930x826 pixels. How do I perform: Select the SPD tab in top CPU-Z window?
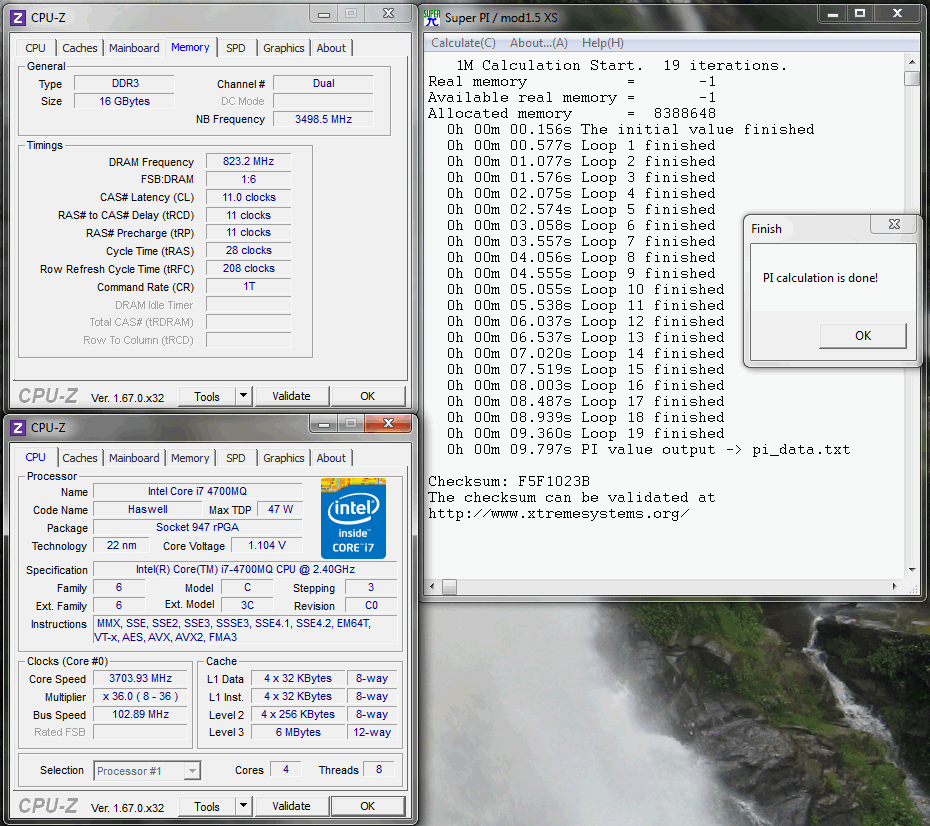pos(235,48)
